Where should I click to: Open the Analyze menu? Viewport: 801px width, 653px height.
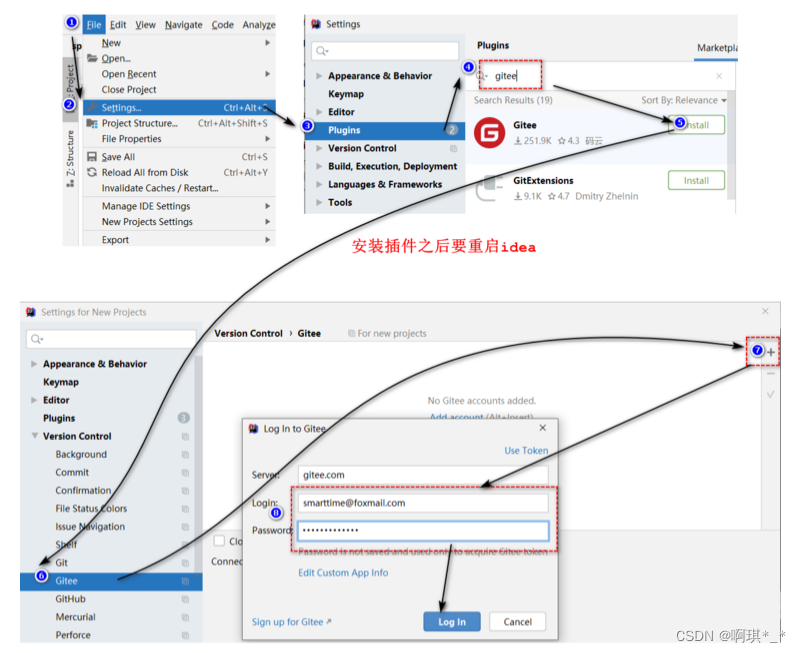tap(258, 25)
